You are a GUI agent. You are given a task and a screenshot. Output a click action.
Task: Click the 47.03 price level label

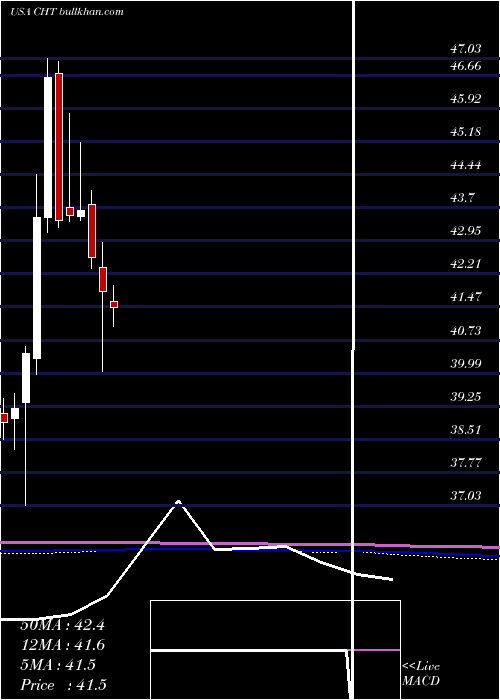[466, 49]
